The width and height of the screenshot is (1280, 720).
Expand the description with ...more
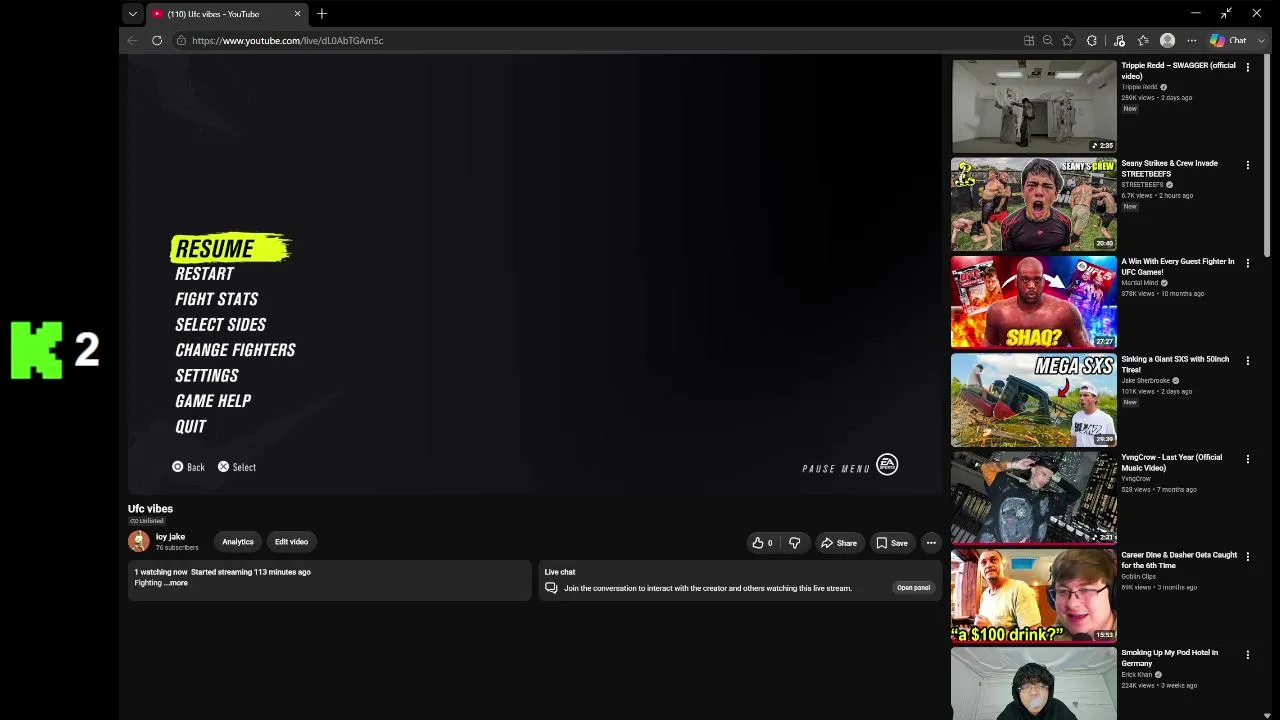(177, 583)
